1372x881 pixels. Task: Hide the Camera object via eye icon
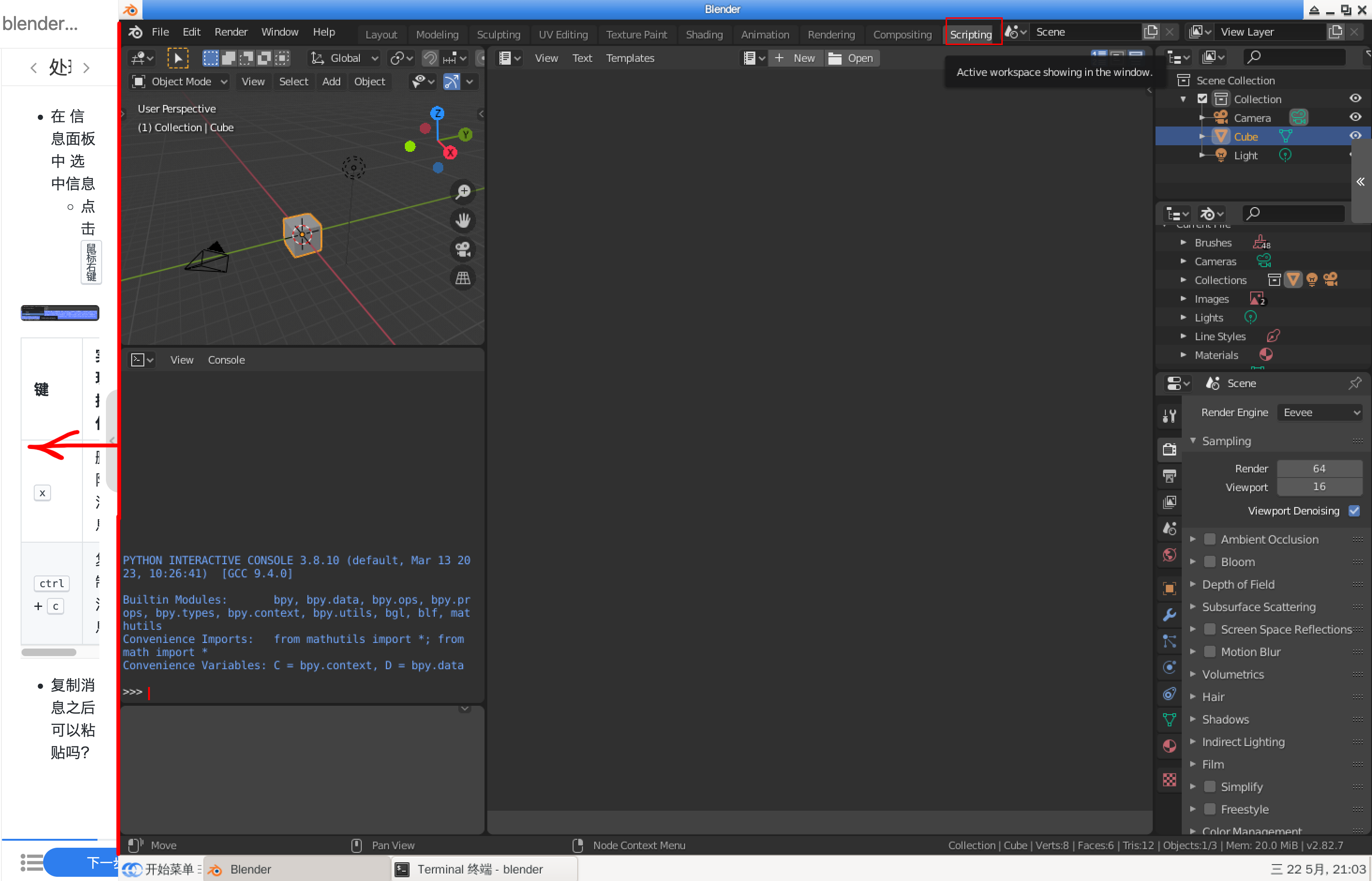pyautogui.click(x=1355, y=117)
